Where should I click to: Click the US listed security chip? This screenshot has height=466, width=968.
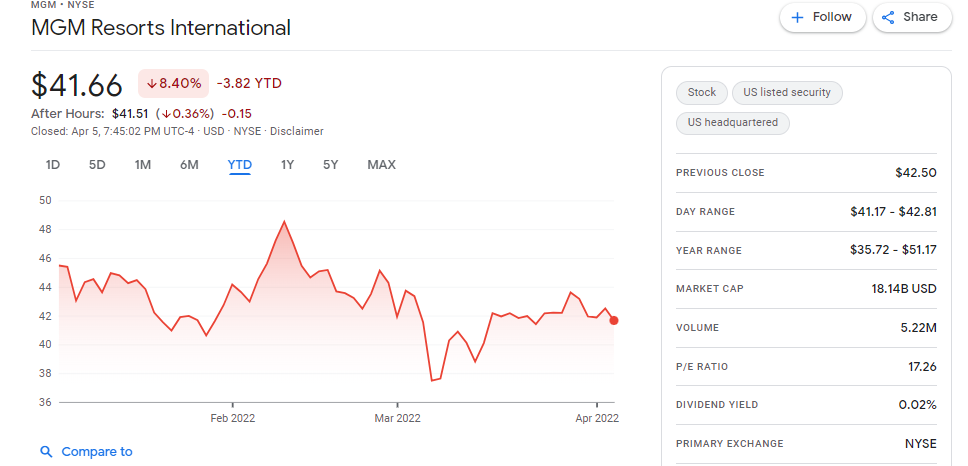[787, 93]
